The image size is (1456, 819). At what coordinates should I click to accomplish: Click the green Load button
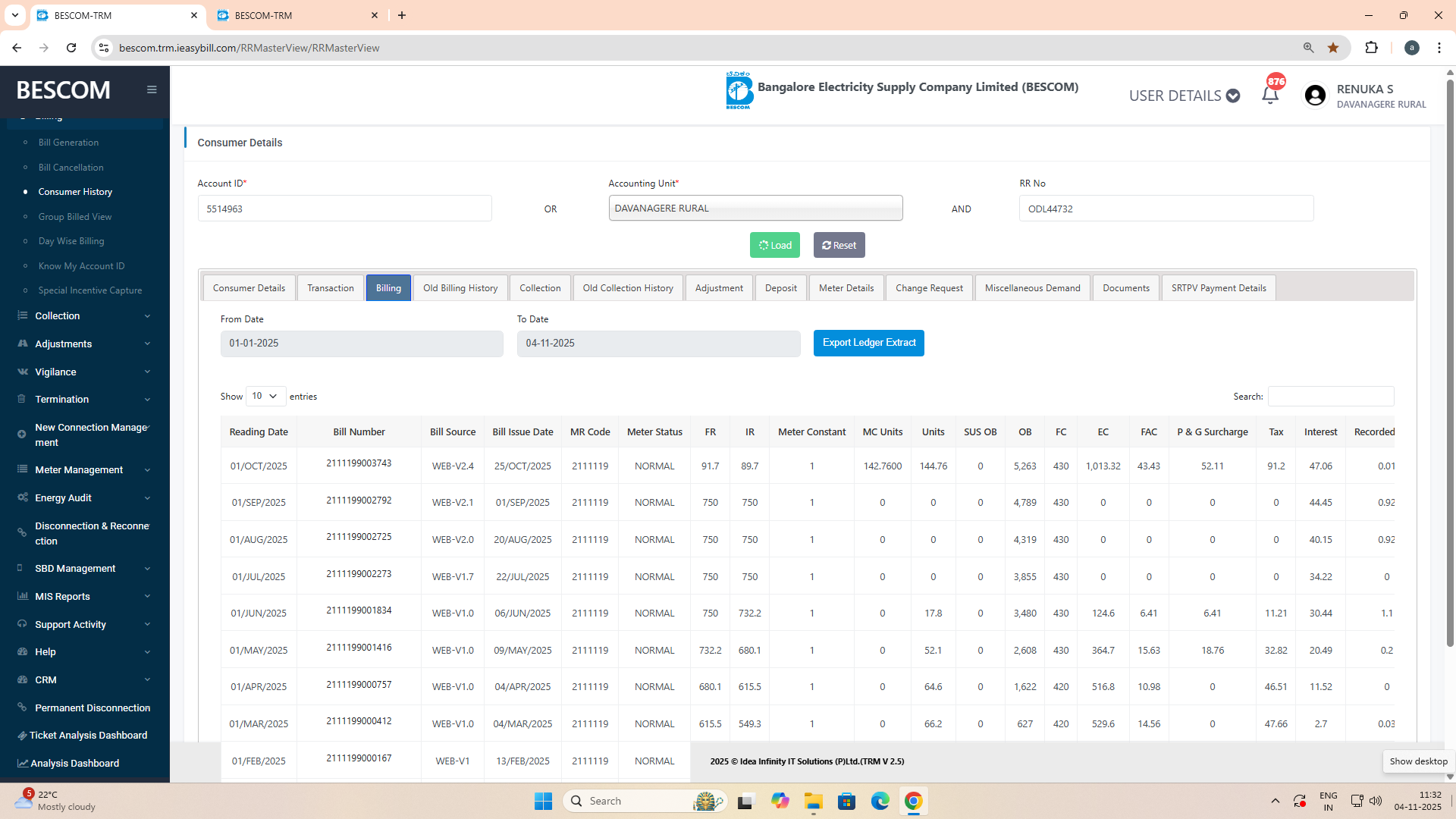coord(774,245)
